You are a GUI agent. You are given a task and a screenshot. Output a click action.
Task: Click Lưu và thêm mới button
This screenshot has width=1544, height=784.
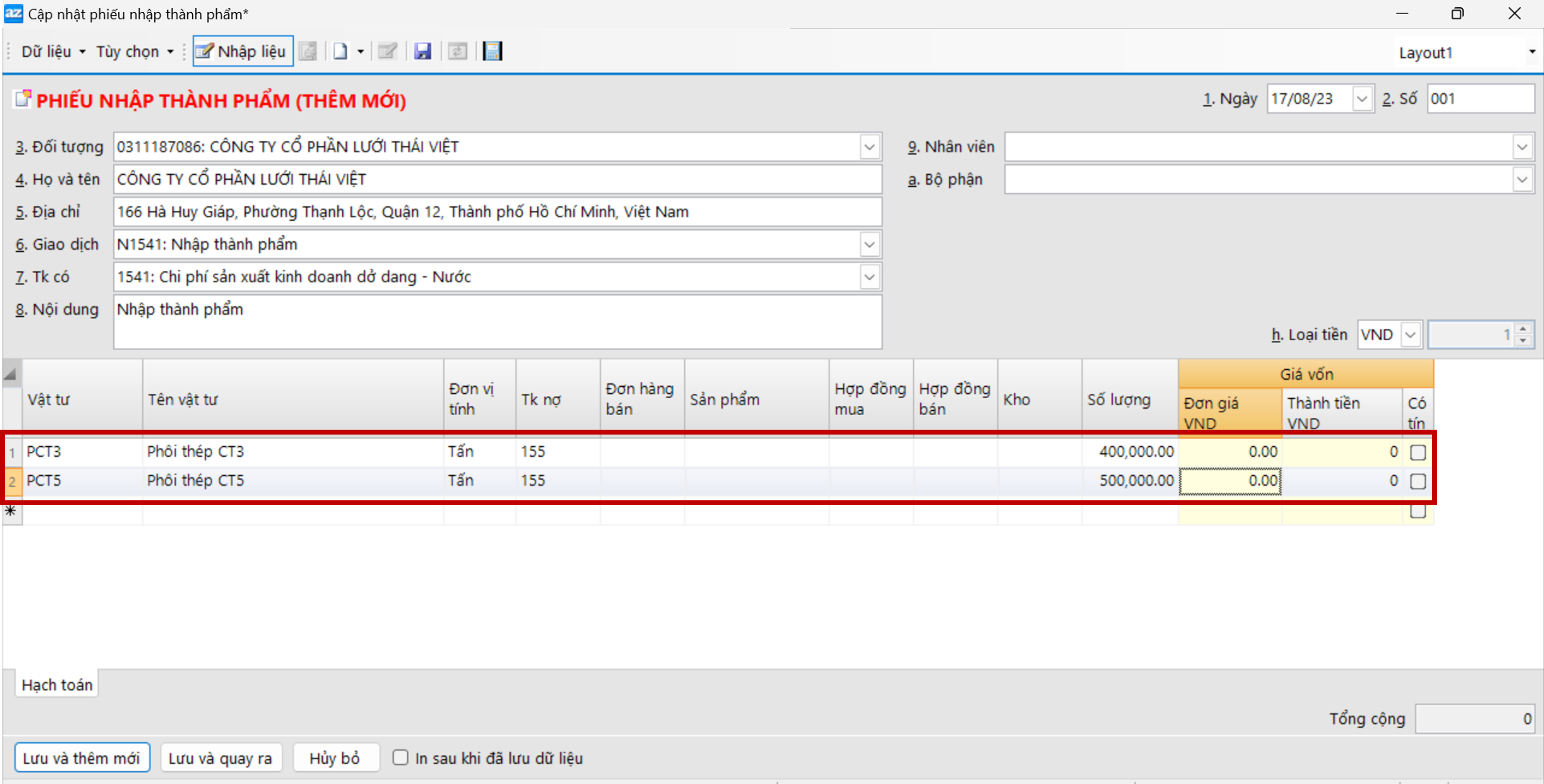(x=82, y=758)
